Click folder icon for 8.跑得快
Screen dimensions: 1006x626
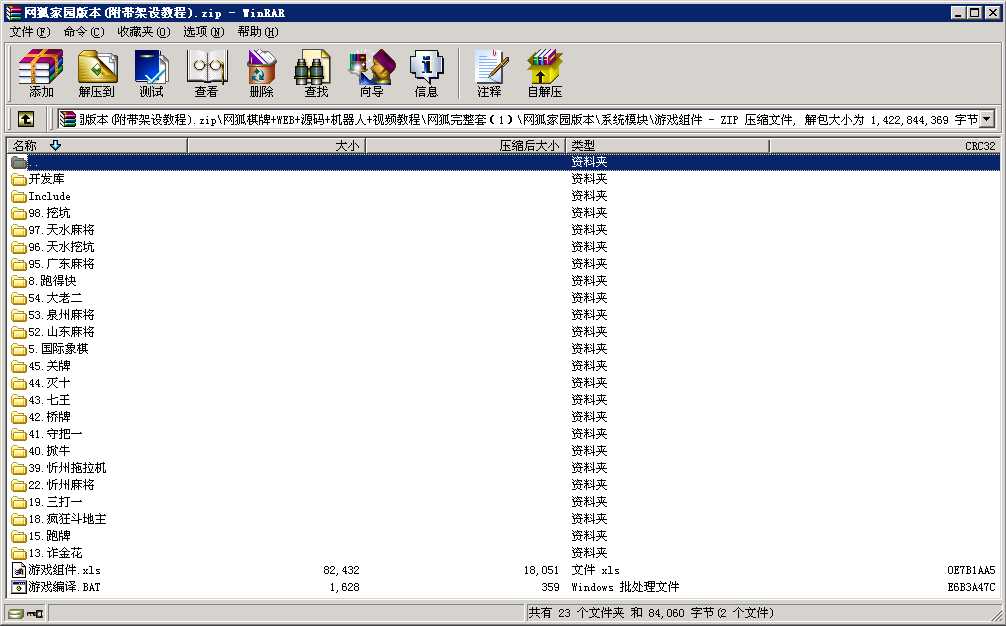point(19,281)
